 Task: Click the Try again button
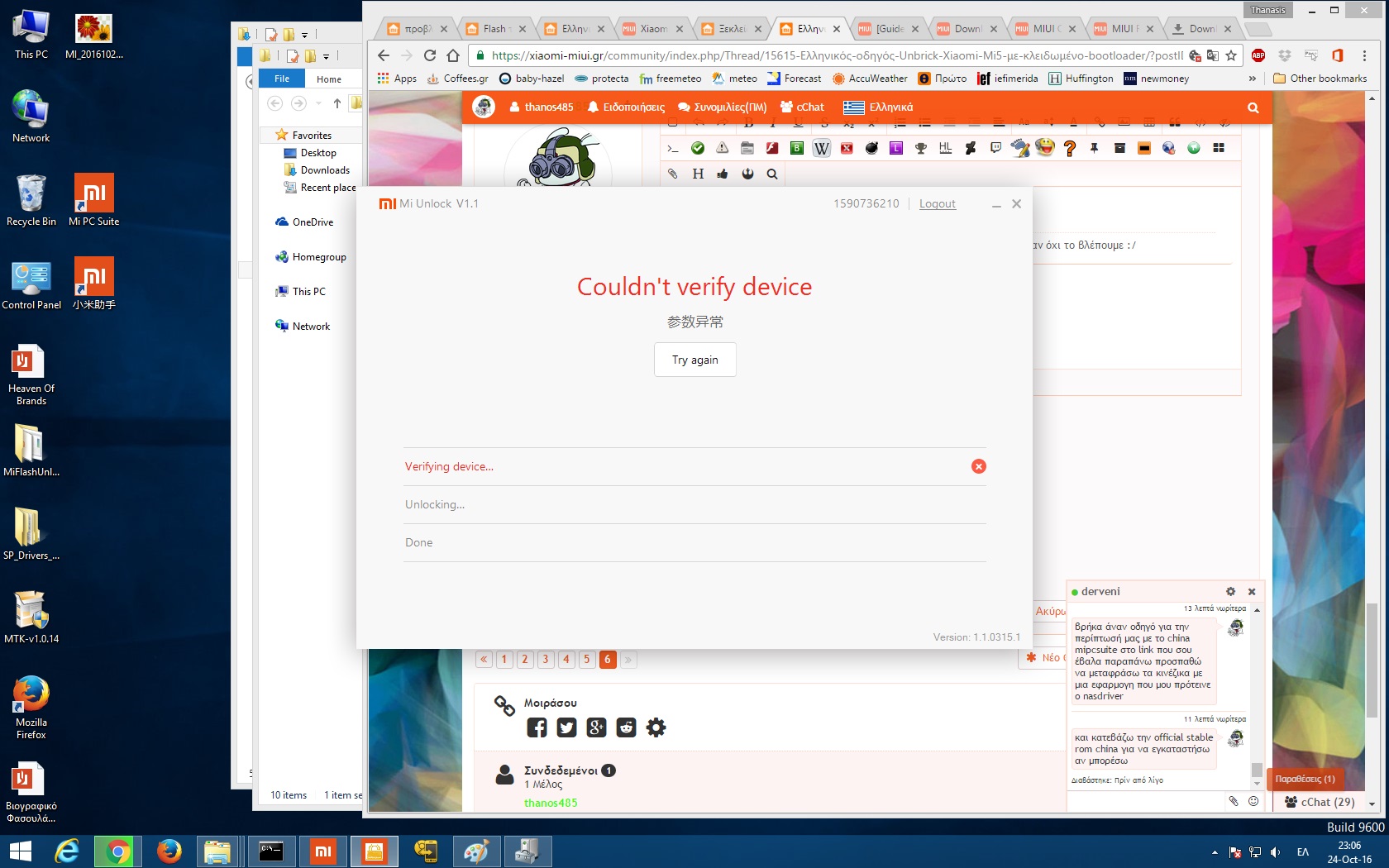pyautogui.click(x=694, y=360)
